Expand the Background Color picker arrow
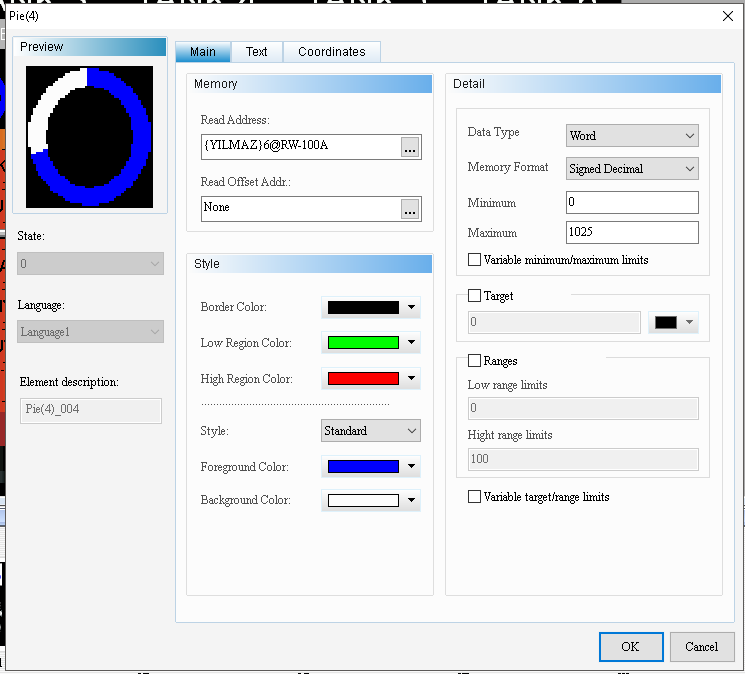Screen dimensions: 745x674 (x=411, y=500)
